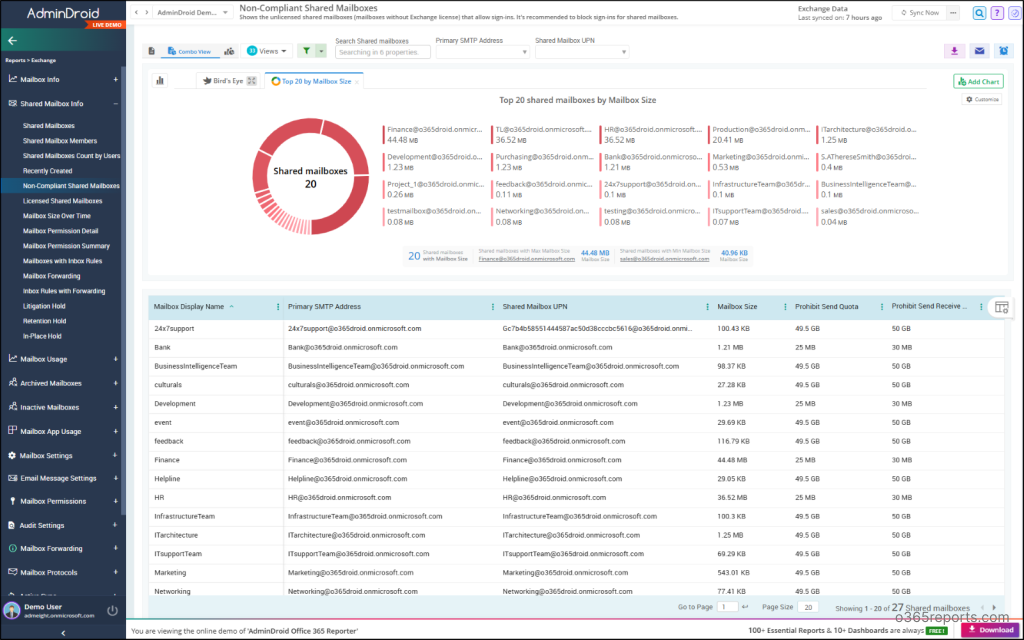Click the power logout icon beside Demo User

click(x=112, y=611)
